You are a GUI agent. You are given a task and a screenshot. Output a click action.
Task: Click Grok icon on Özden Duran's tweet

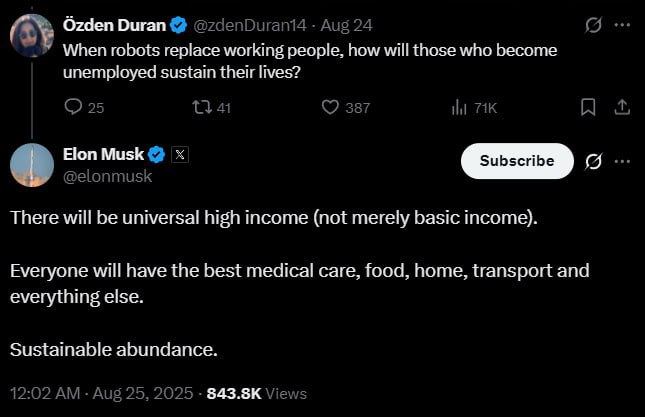tap(592, 23)
